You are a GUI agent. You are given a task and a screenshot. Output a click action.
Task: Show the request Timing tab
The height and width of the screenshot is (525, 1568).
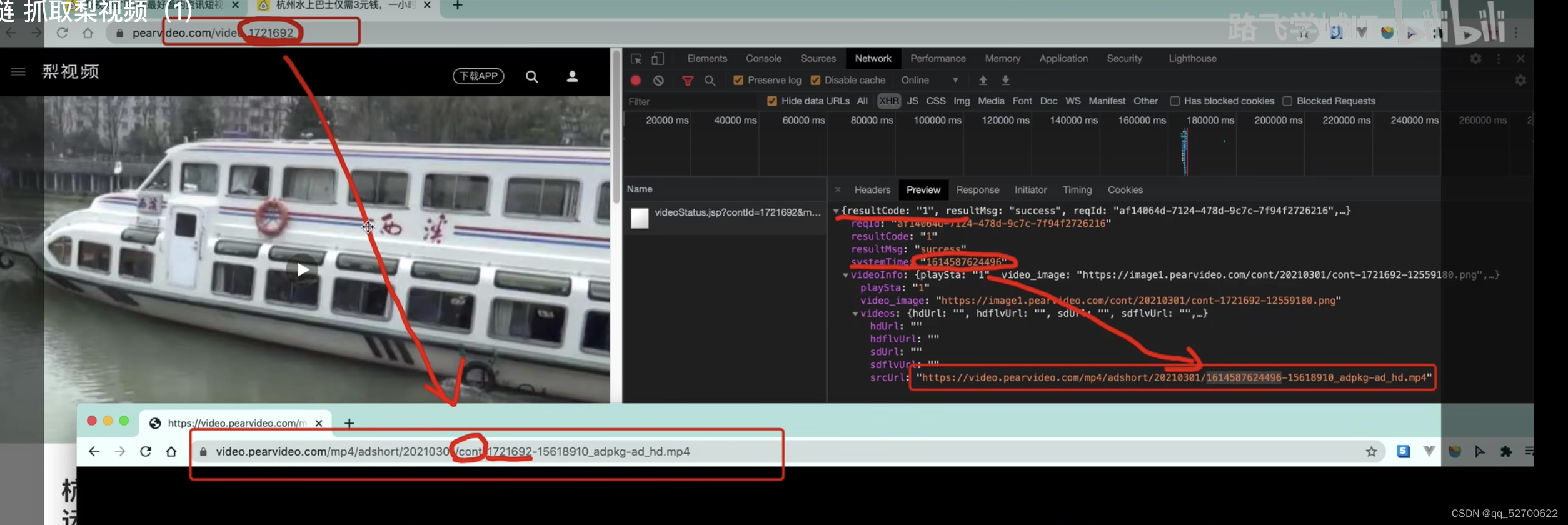tap(1077, 190)
